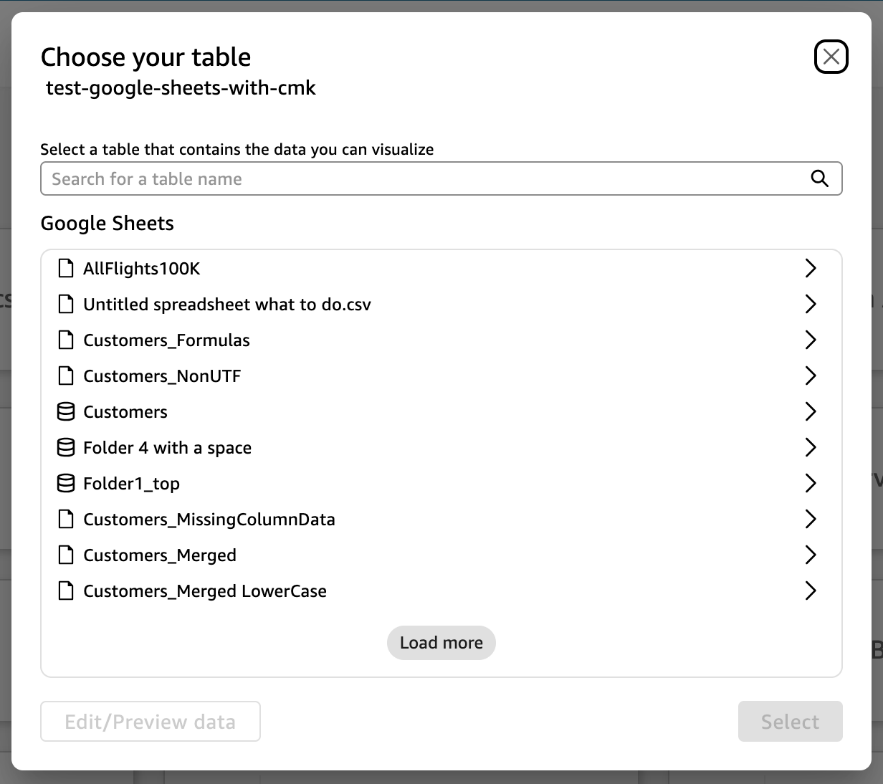Click the Folder 4 with a space icon
This screenshot has height=784, width=883.
tap(66, 448)
